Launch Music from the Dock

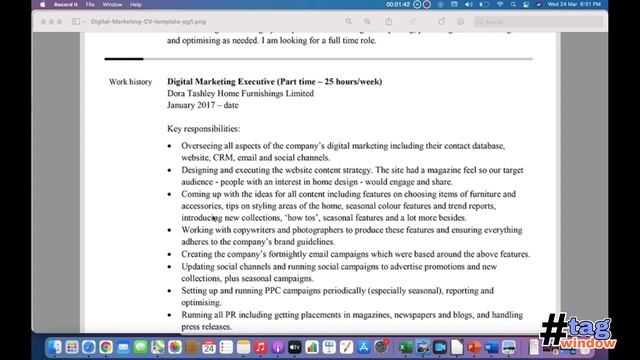pos(260,347)
